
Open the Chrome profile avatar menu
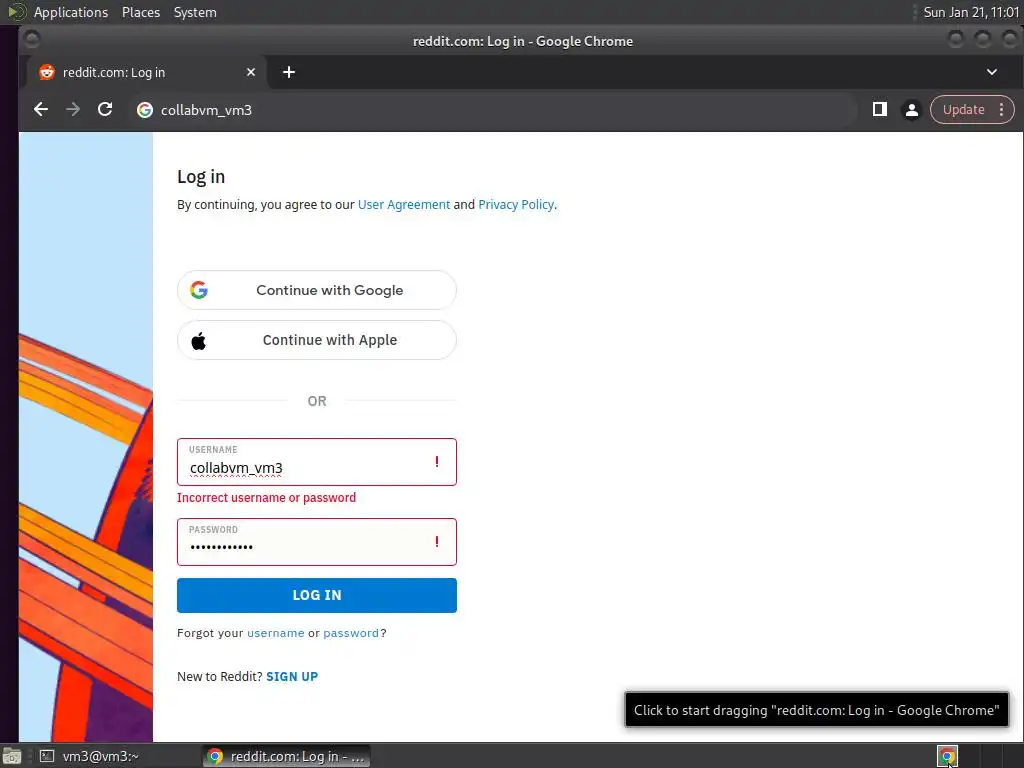pos(912,110)
